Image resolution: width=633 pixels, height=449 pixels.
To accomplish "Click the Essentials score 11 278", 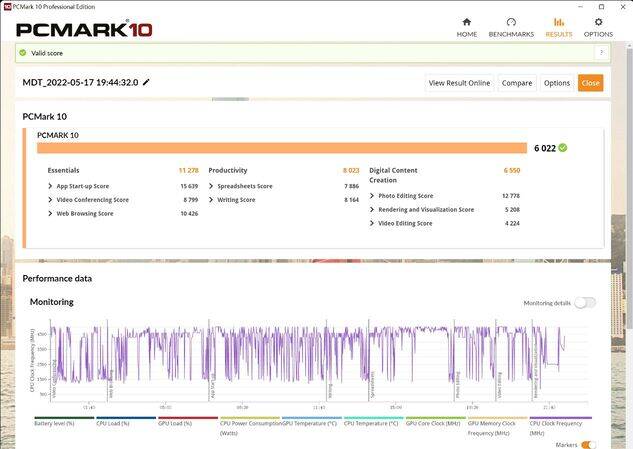I will tap(189, 170).
